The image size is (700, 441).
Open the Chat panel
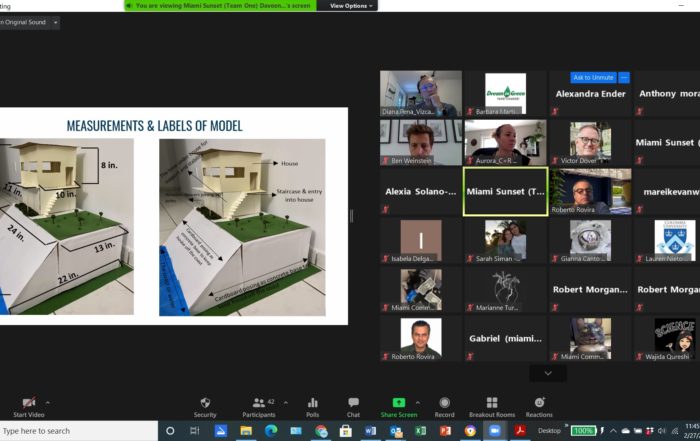(353, 407)
